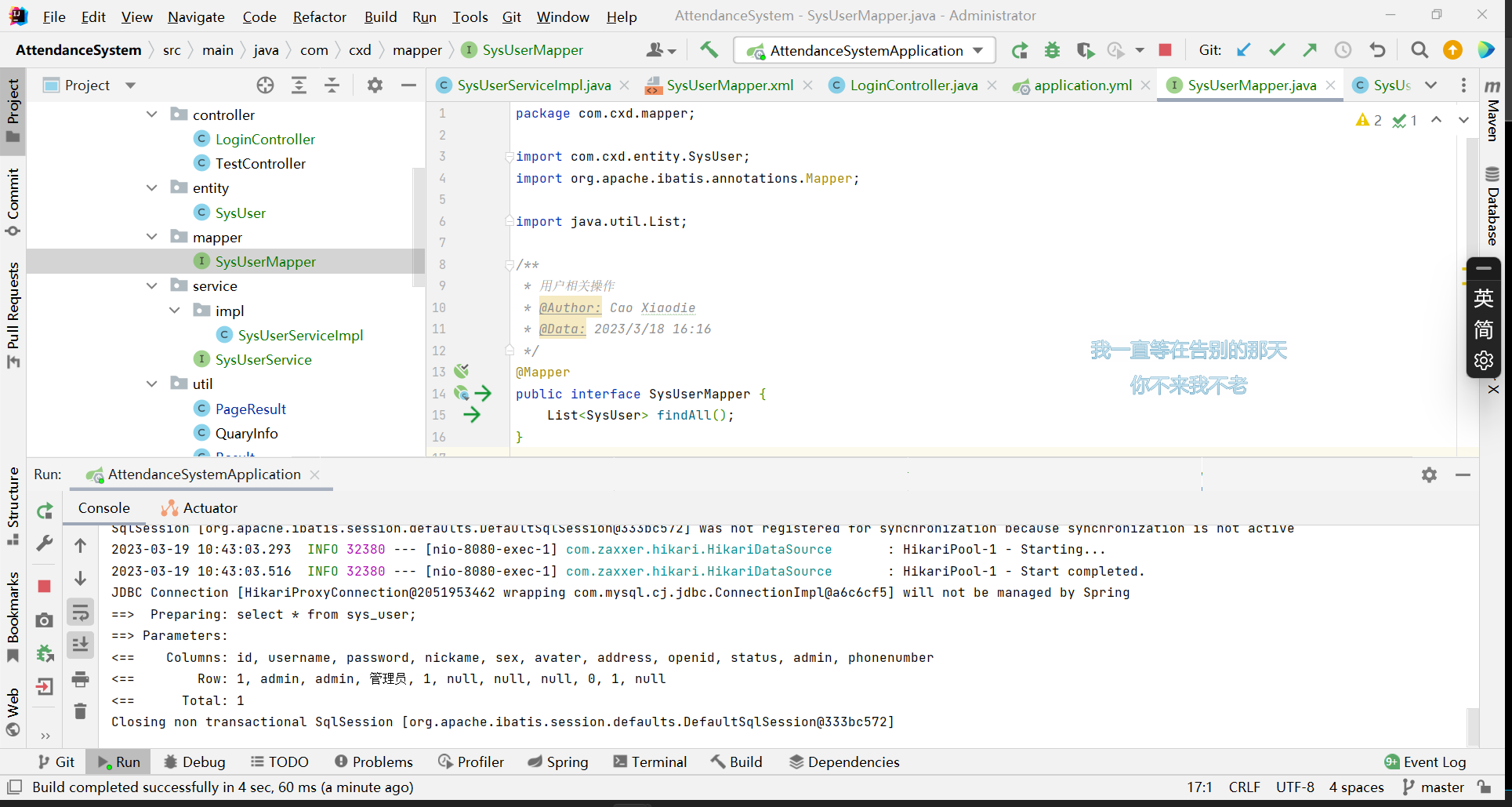Viewport: 1512px width, 807px height.
Task: Click UTF-8 encoding in status bar
Action: coord(1295,787)
